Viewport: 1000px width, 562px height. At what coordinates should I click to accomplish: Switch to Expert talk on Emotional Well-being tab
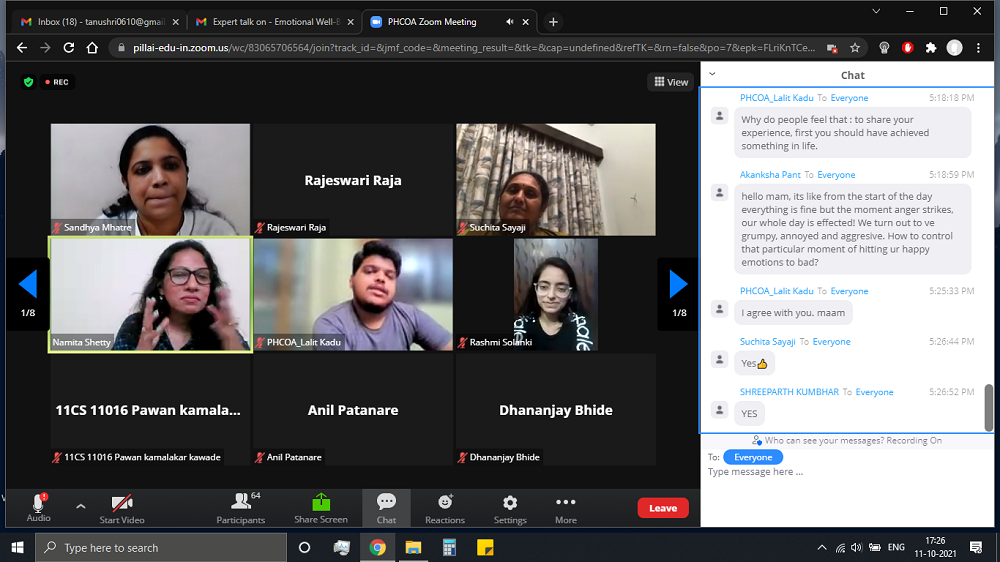point(272,21)
